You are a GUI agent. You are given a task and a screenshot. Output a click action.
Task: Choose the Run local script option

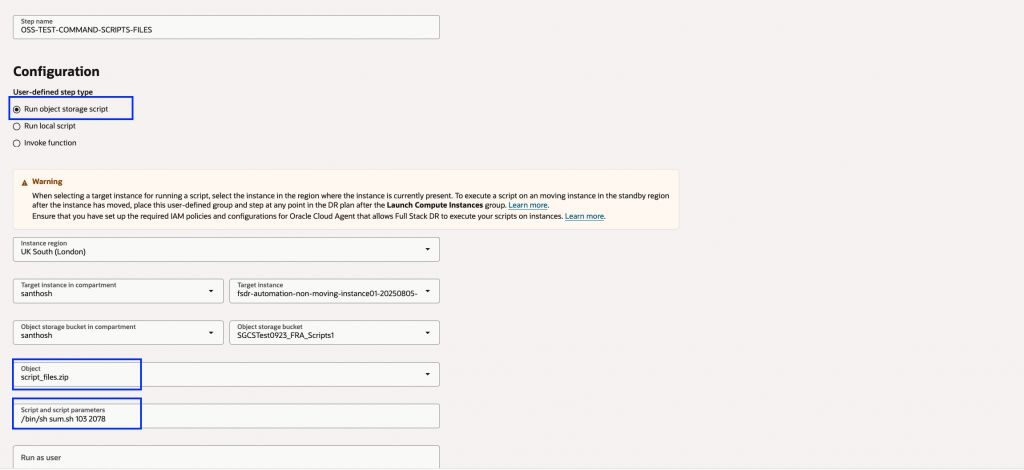16,126
